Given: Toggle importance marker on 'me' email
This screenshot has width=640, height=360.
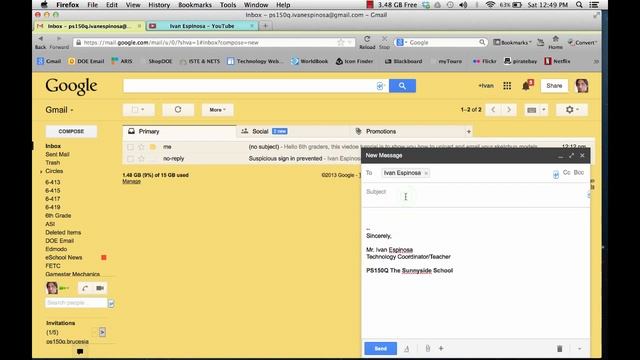Looking at the screenshot, I should coord(153,147).
